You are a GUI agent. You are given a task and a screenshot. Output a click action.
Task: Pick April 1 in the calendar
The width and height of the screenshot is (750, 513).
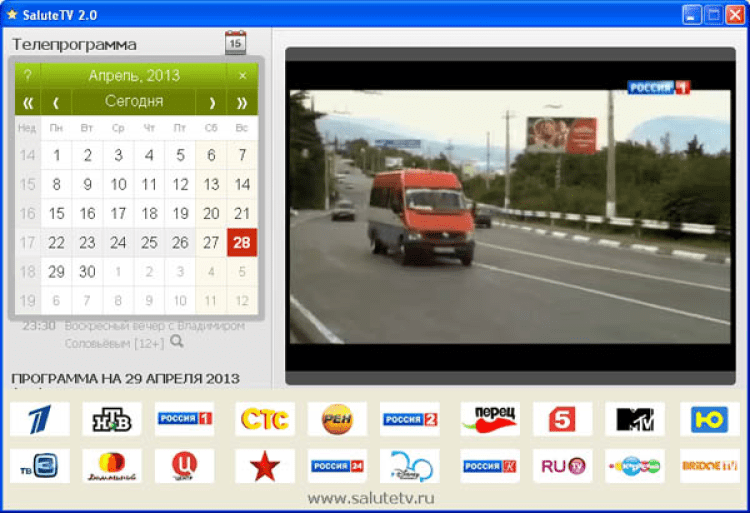pos(56,155)
